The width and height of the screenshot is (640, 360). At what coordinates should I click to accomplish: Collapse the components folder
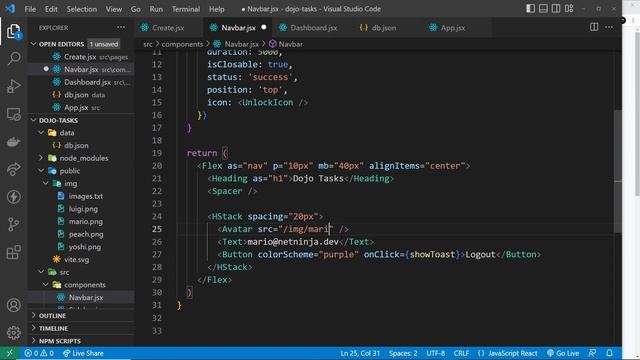tap(46, 284)
